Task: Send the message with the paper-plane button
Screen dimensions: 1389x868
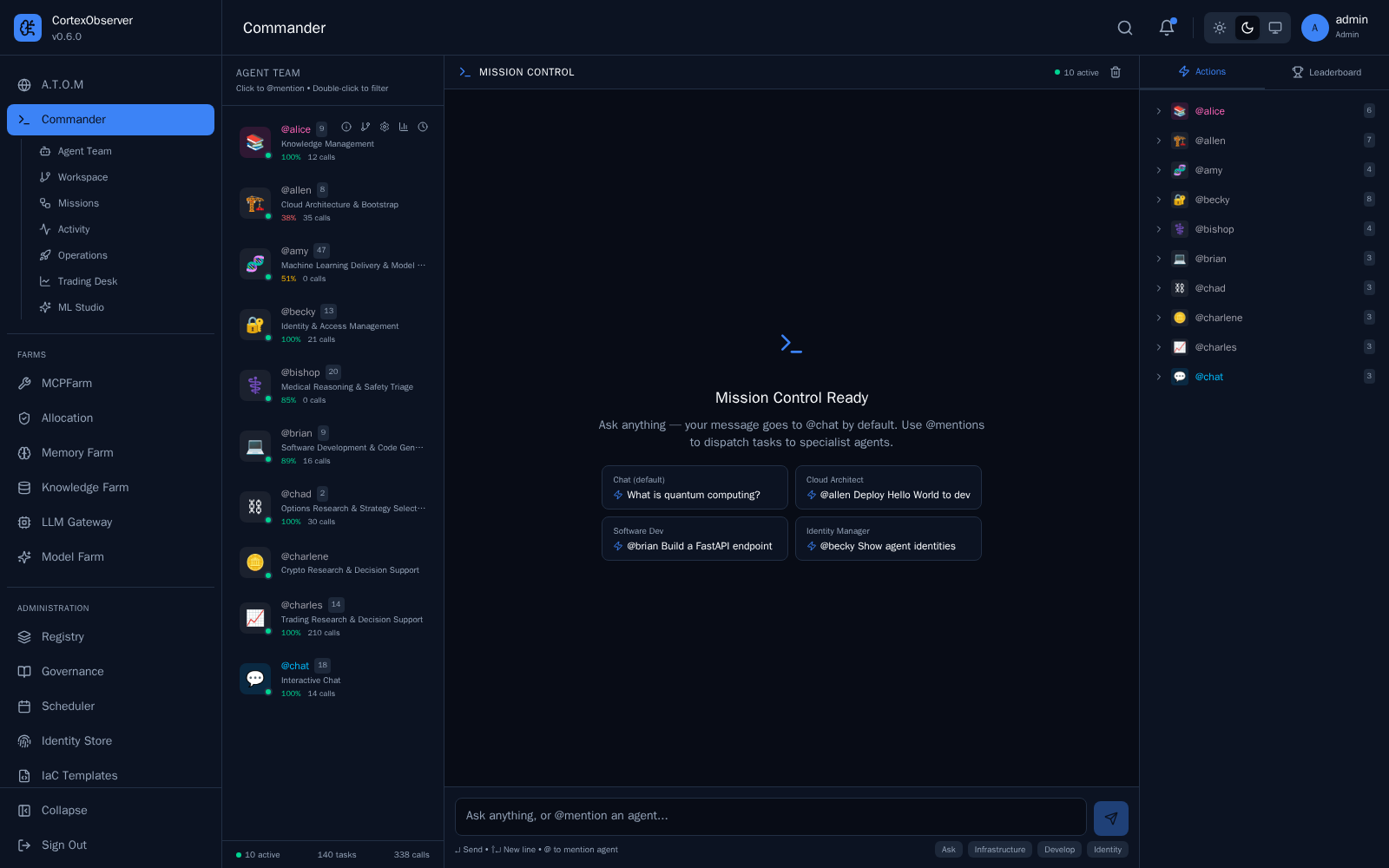Action: tap(1111, 819)
